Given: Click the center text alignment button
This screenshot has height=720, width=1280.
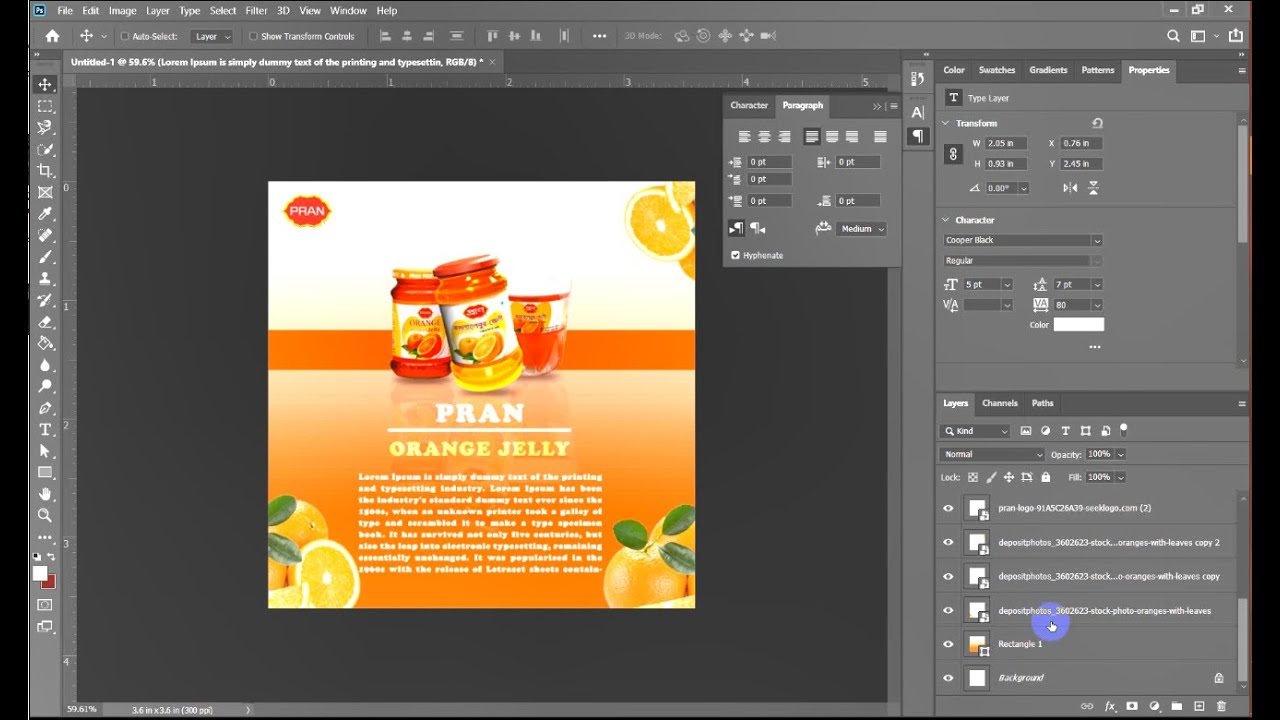Looking at the screenshot, I should click(764, 137).
